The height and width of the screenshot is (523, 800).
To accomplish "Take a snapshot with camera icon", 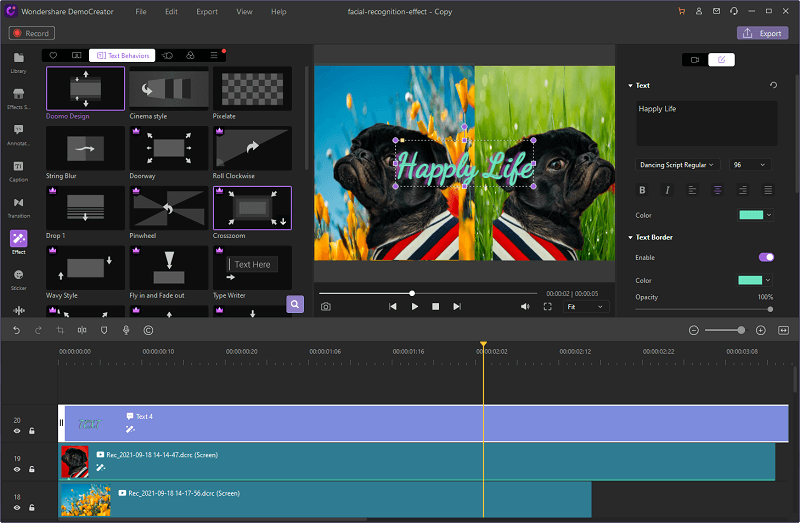I will tap(326, 307).
